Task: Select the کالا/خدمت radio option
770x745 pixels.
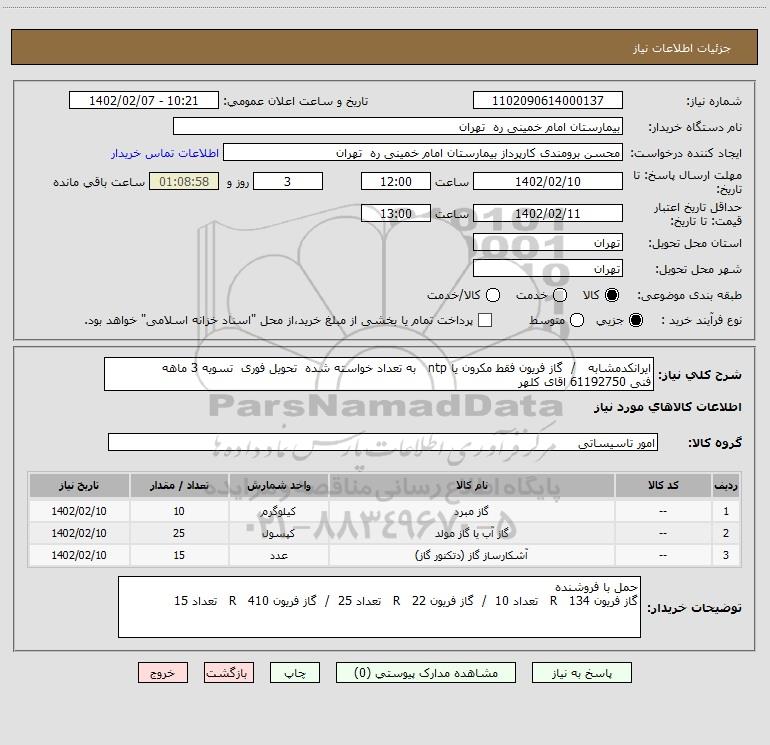Action: [493, 295]
